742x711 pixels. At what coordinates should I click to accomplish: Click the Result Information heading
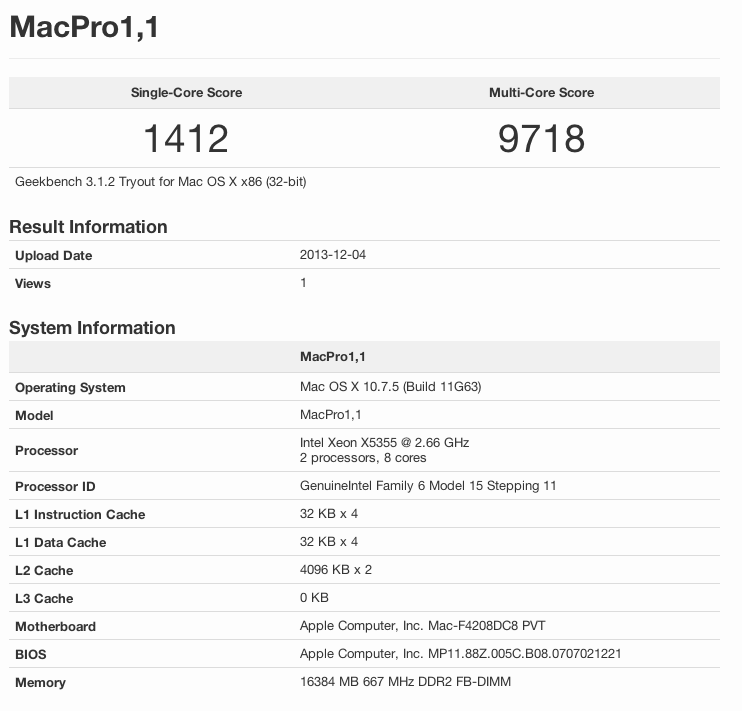click(88, 227)
